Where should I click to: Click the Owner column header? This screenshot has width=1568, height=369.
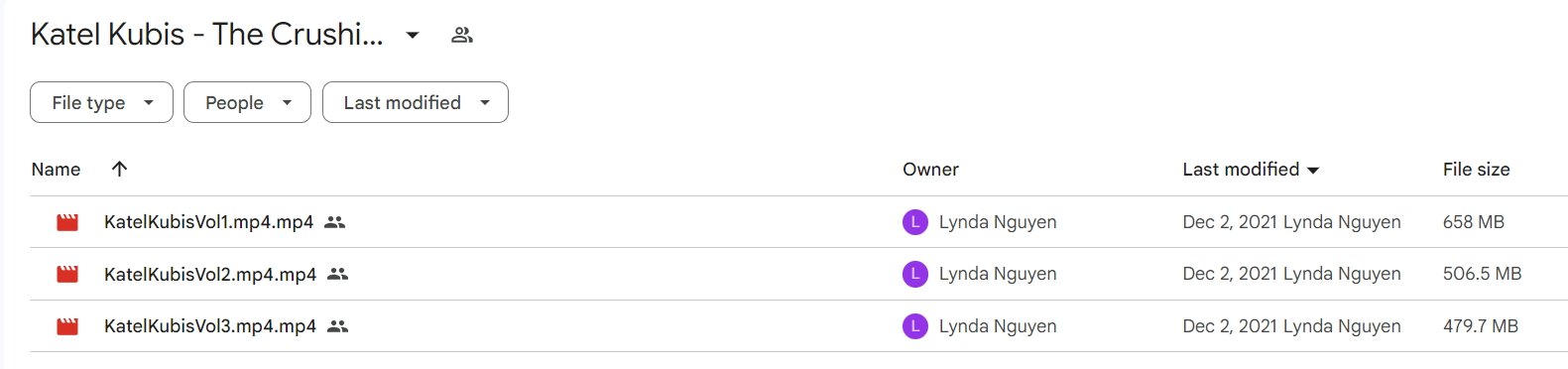[930, 170]
